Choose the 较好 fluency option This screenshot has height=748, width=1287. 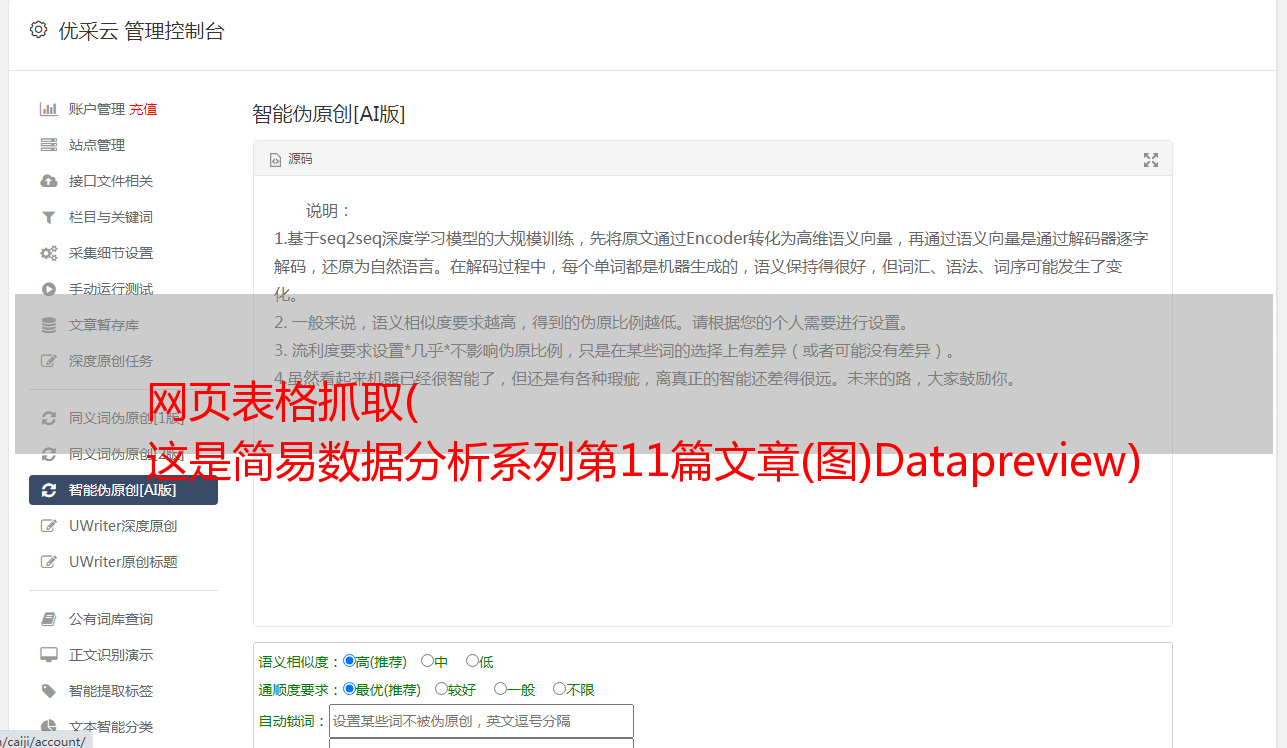pyautogui.click(x=440, y=689)
